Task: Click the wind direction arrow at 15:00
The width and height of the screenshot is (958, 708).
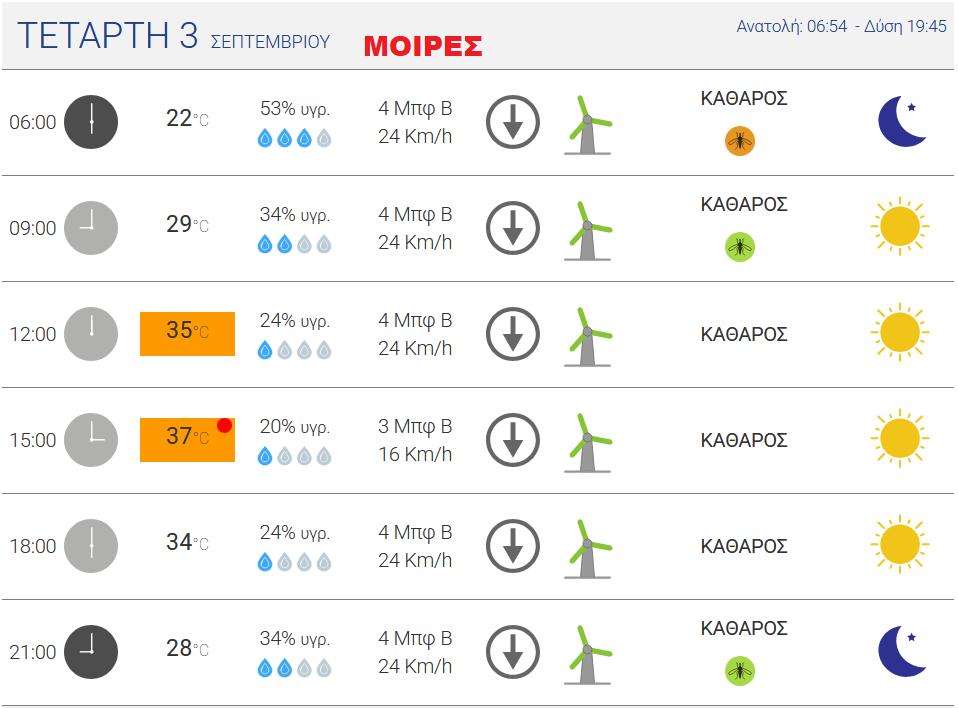Action: [x=513, y=440]
